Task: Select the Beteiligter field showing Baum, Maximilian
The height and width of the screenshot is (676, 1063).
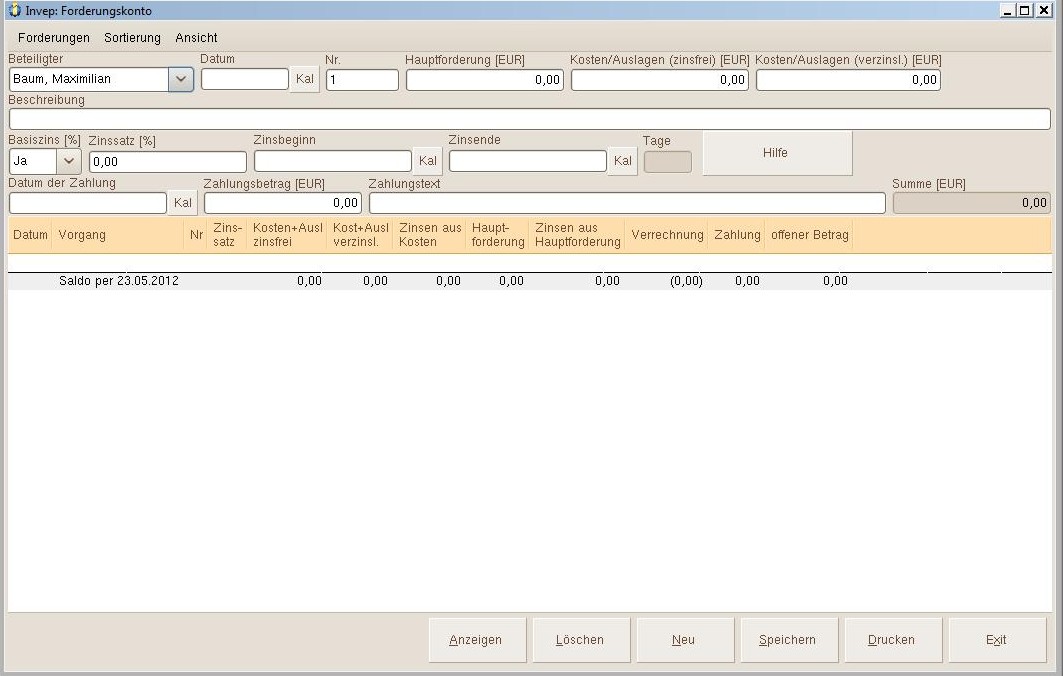Action: [89, 79]
